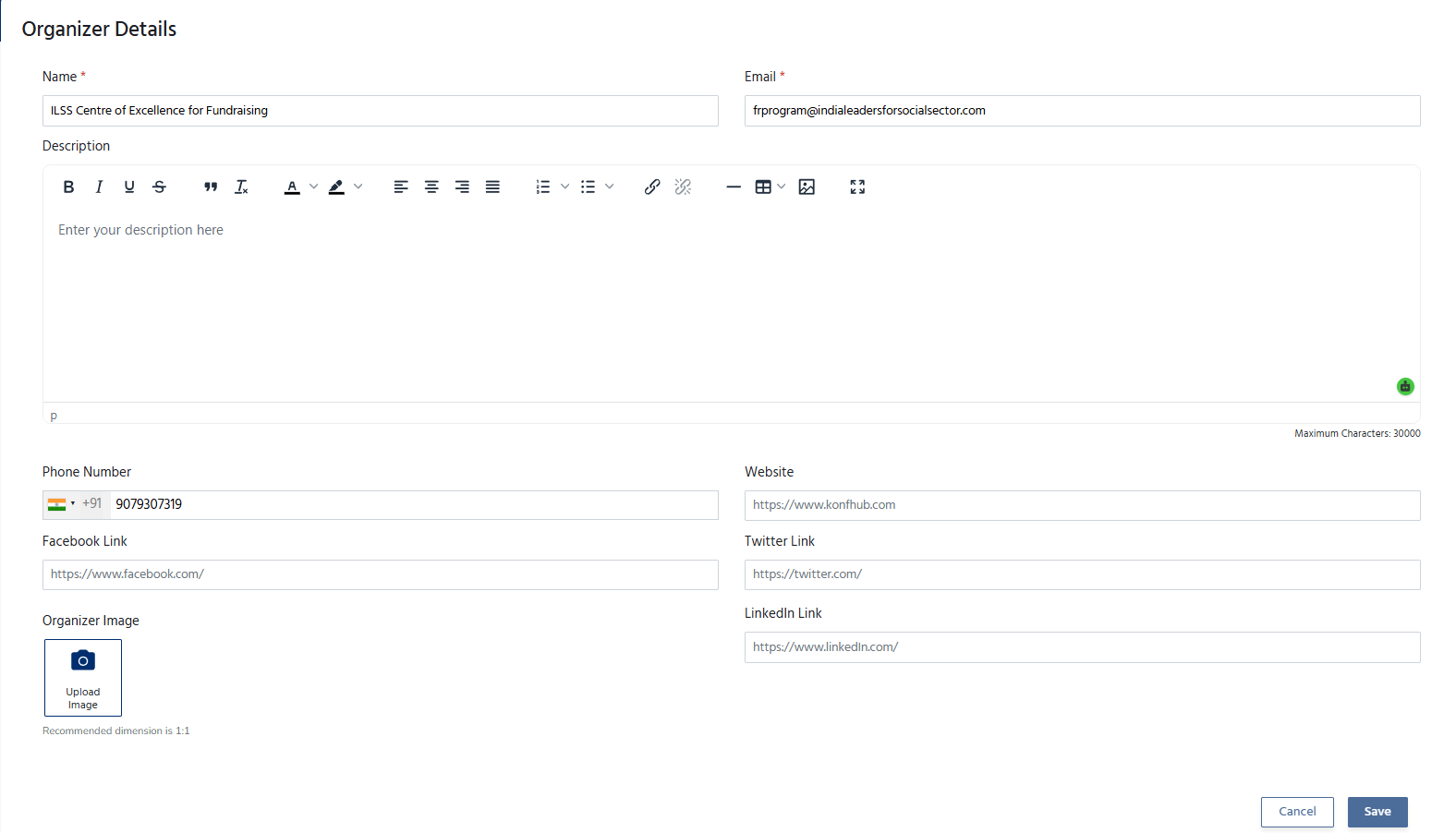Toggle italic formatting
This screenshot has width=1456, height=833.
(x=99, y=187)
